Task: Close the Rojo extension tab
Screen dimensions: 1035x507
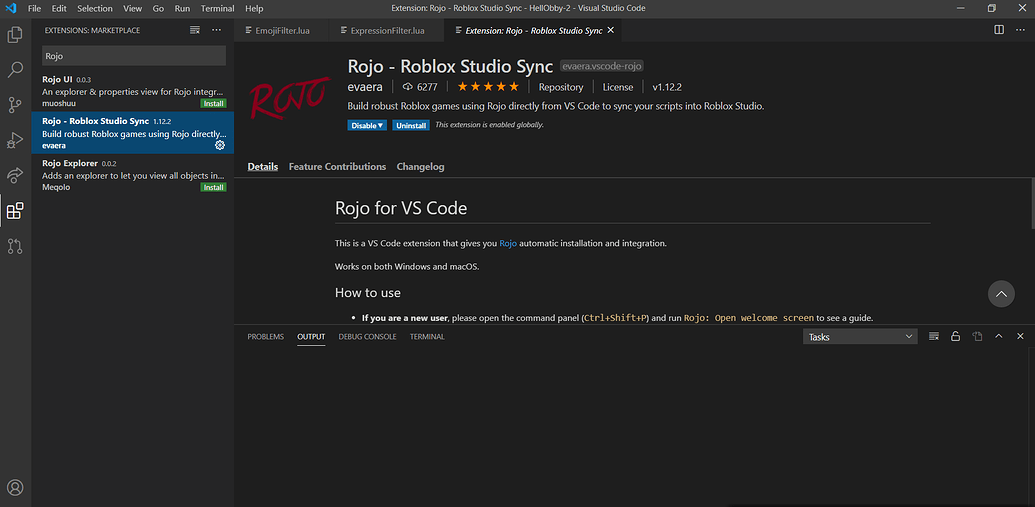Action: pyautogui.click(x=611, y=30)
